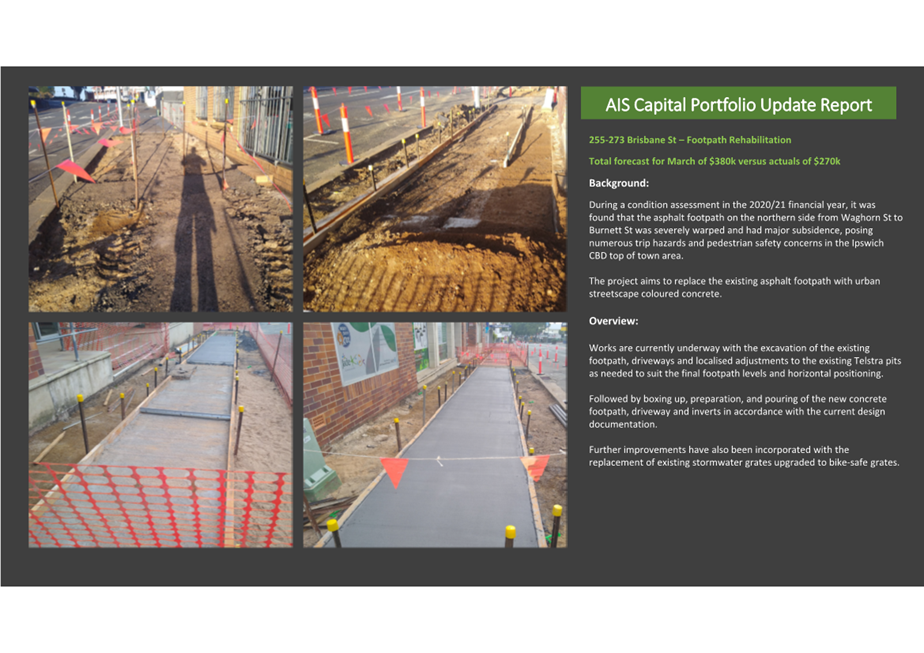Image resolution: width=924 pixels, height=653 pixels.
Task: Select the 'Overview:' heading
Action: (x=613, y=321)
